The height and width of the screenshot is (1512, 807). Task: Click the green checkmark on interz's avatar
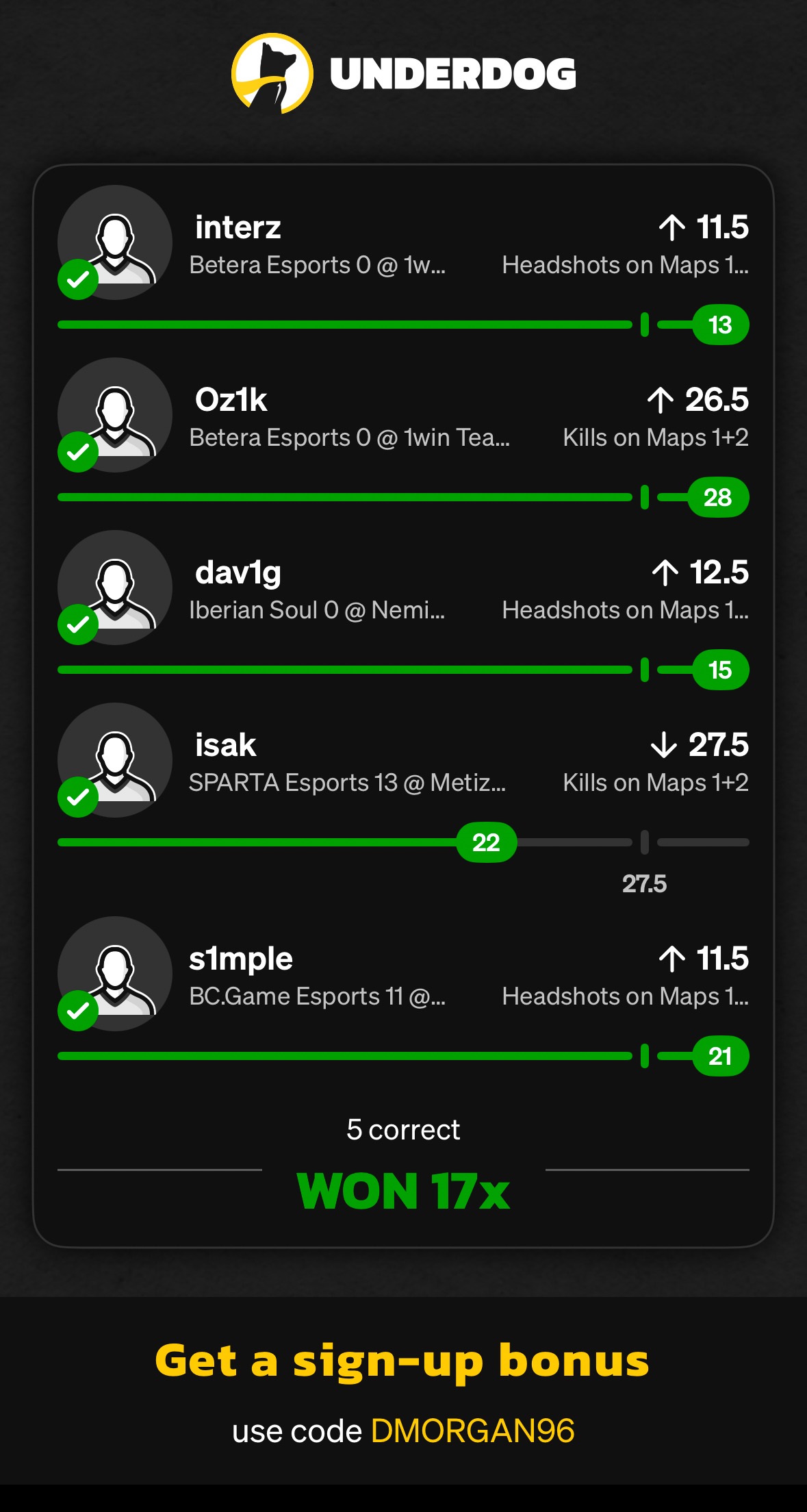point(78,279)
